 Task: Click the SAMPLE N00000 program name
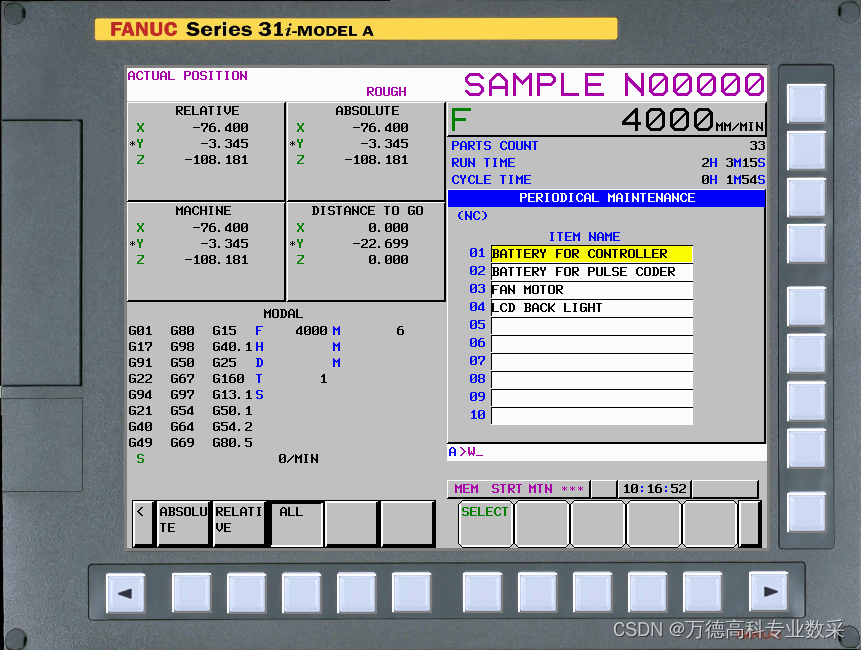point(614,85)
